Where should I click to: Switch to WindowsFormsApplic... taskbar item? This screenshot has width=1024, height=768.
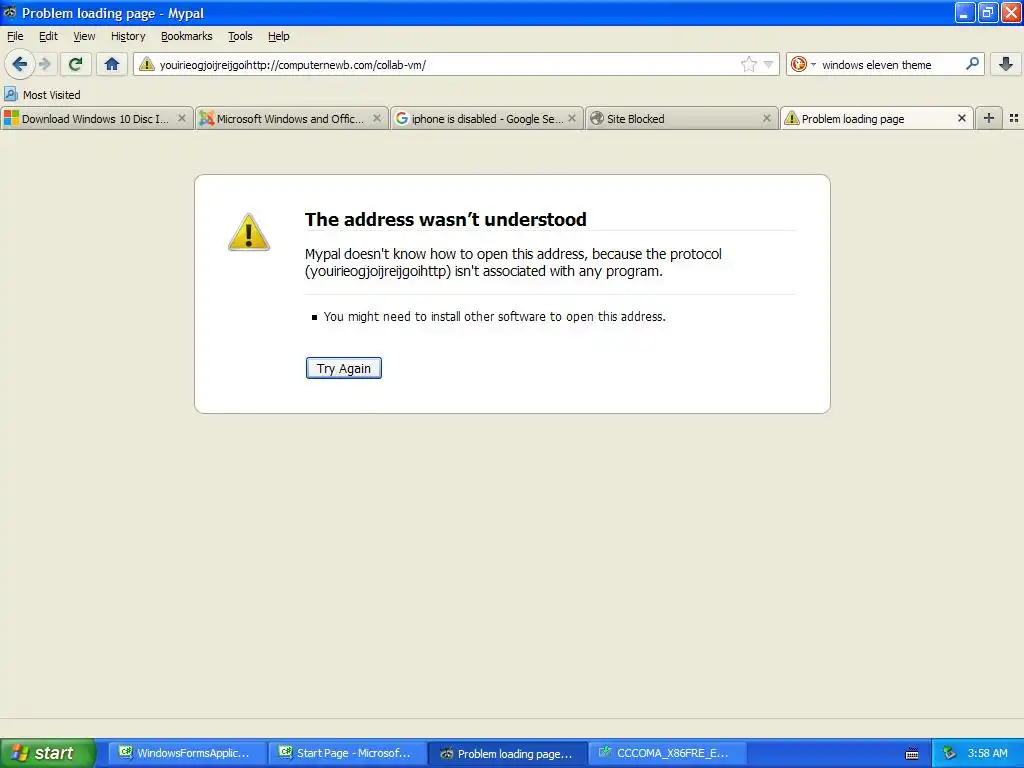[x=187, y=753]
